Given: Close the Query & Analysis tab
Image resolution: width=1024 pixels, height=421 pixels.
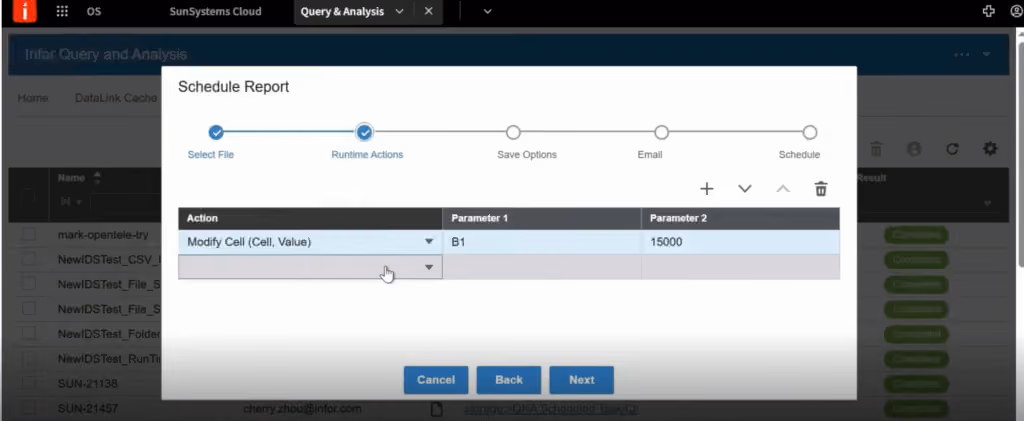Looking at the screenshot, I should click(428, 12).
